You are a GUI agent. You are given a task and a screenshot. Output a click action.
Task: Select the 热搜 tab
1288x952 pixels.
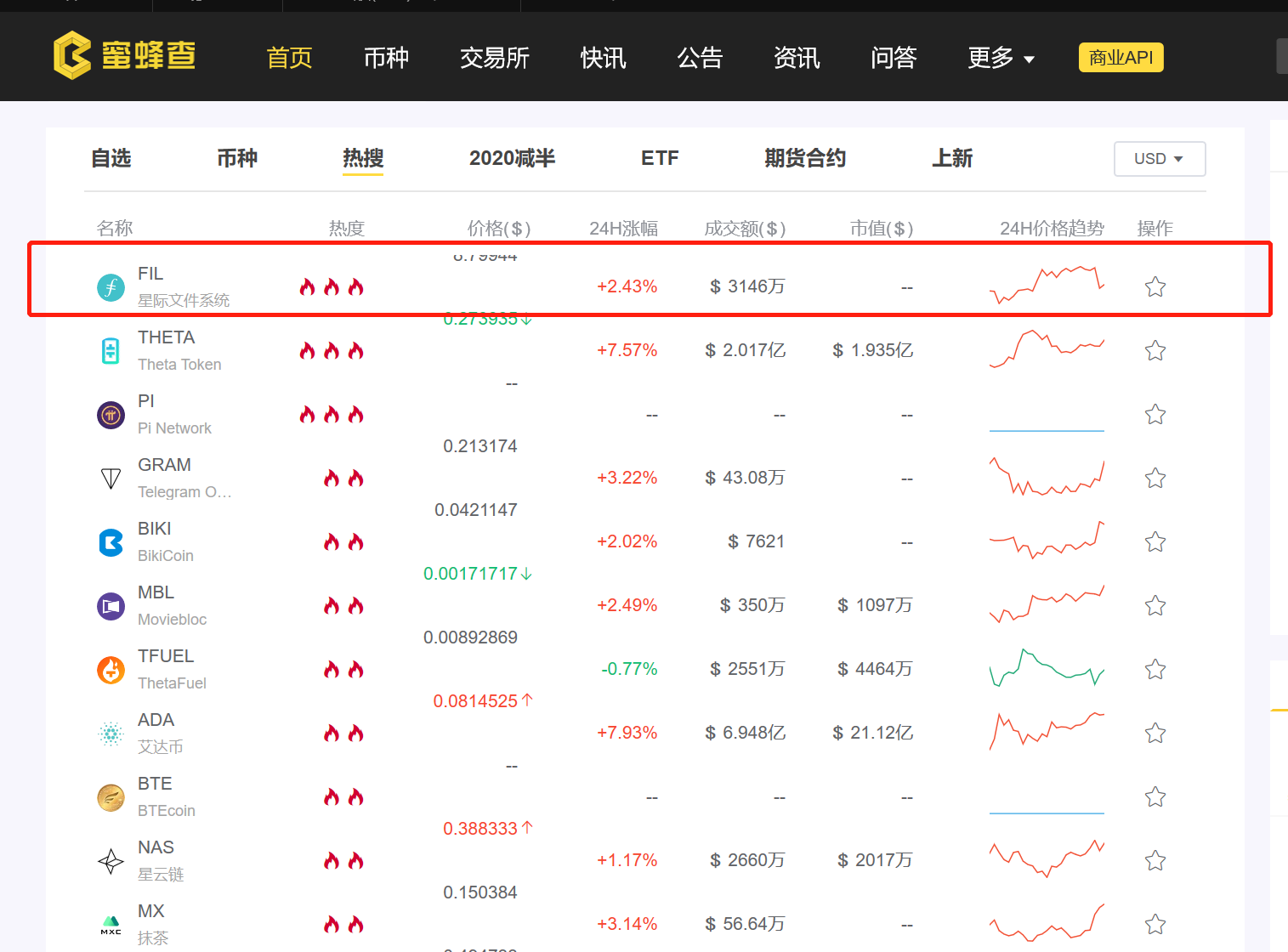pos(363,158)
